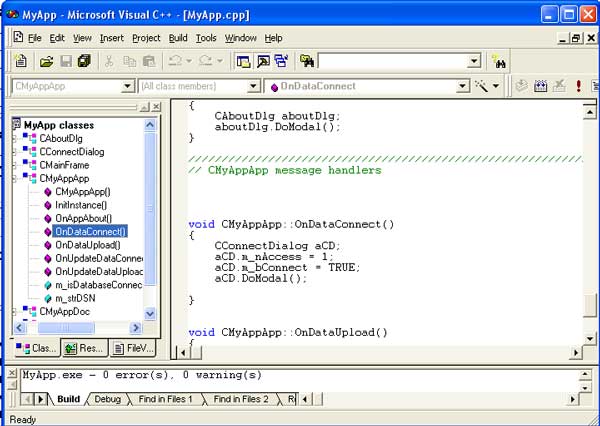The width and height of the screenshot is (600, 426).
Task: Click the Save floppy disk icon
Action: point(66,61)
